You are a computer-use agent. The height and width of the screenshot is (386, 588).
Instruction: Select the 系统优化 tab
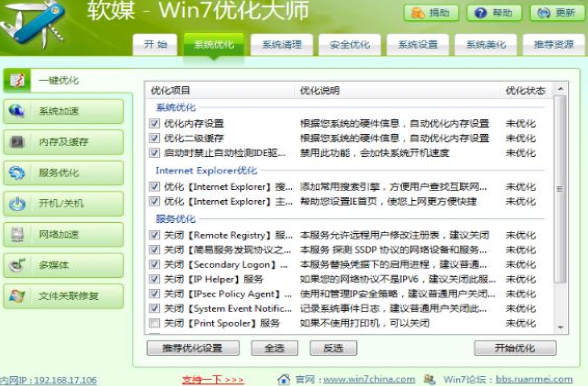213,45
